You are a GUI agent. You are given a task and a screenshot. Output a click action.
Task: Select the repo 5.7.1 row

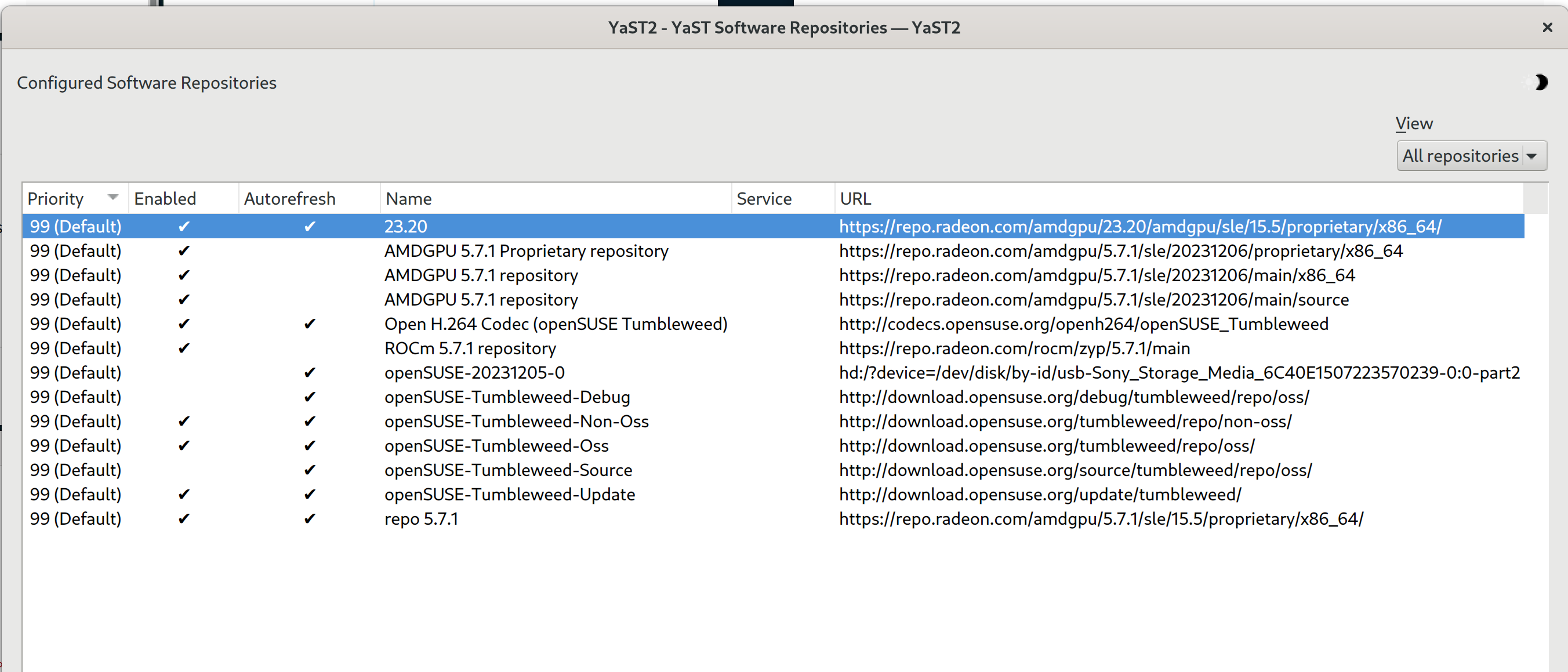[421, 518]
